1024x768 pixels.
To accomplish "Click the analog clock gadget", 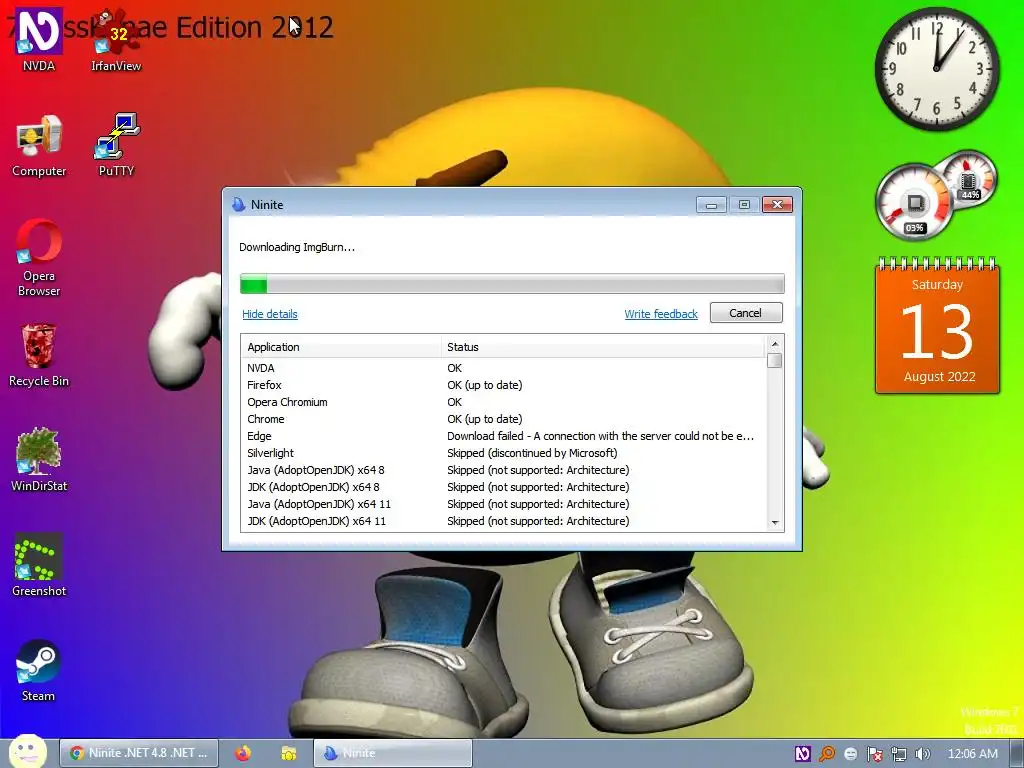I will tap(937, 68).
